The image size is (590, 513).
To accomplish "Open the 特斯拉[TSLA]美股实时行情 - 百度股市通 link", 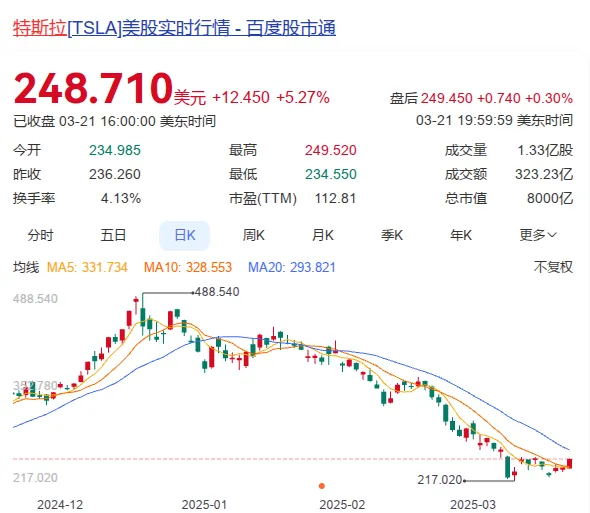I will pyautogui.click(x=174, y=28).
